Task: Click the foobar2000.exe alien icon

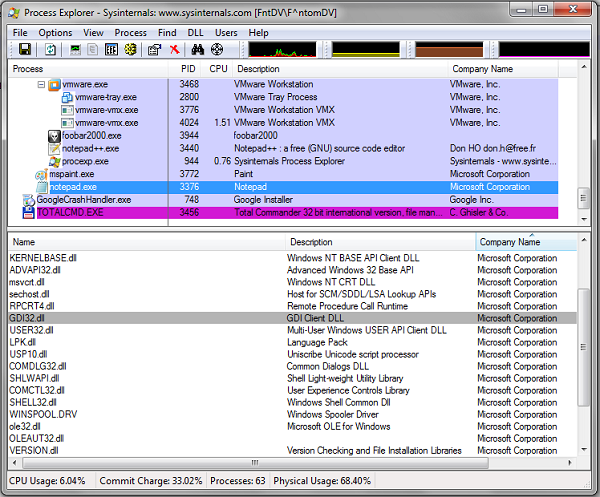Action: pyautogui.click(x=54, y=136)
